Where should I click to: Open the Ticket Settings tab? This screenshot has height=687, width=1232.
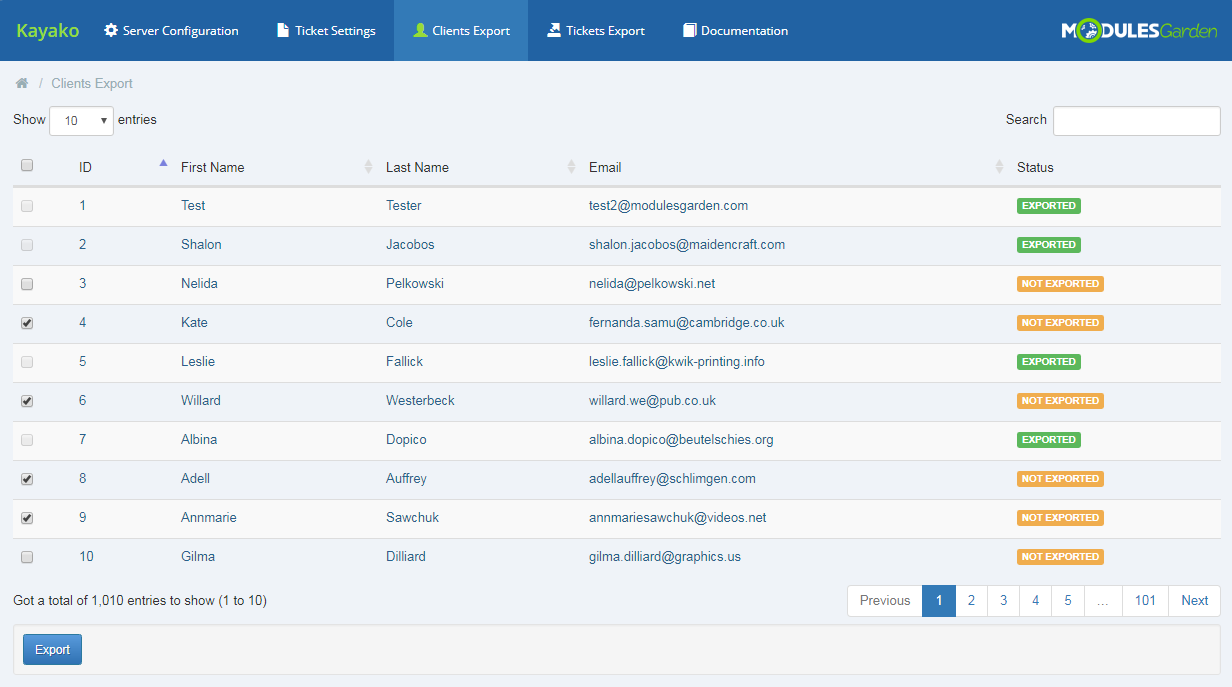326,30
